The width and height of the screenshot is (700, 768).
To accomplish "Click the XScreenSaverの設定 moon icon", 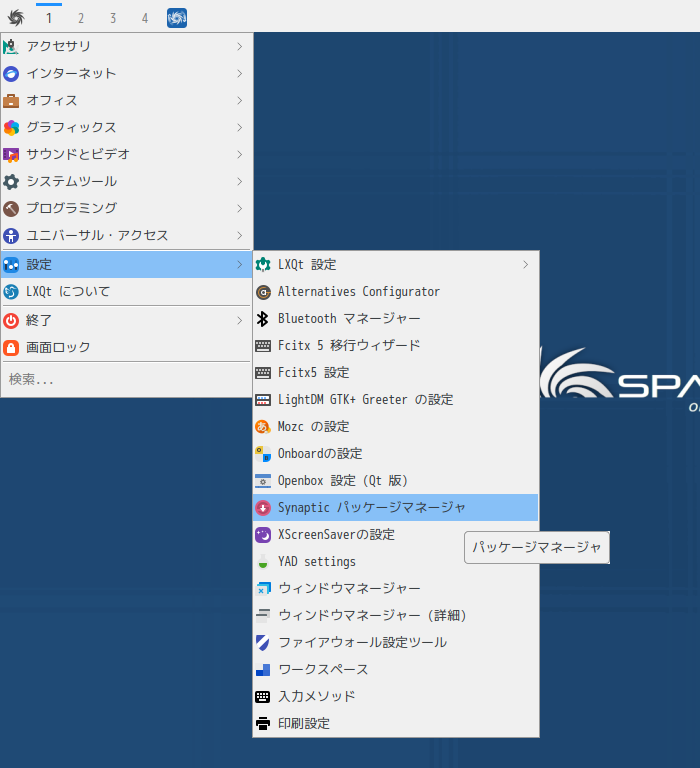I will [263, 535].
